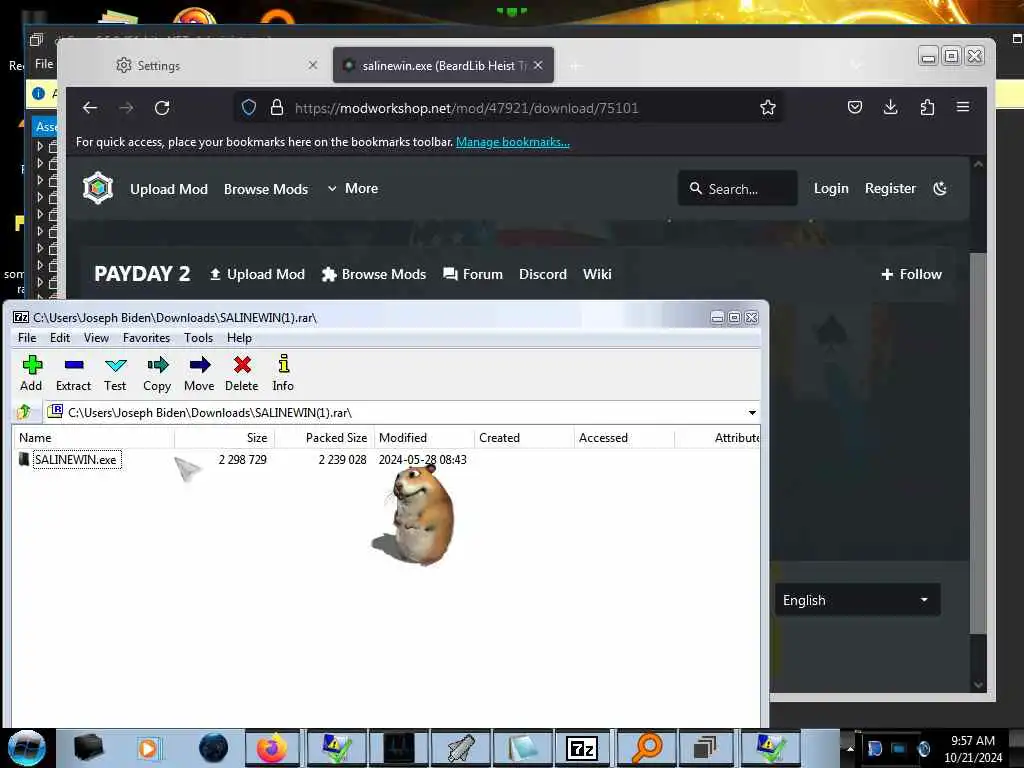Bookmark this page with the star icon
Image resolution: width=1024 pixels, height=768 pixels.
(768, 108)
